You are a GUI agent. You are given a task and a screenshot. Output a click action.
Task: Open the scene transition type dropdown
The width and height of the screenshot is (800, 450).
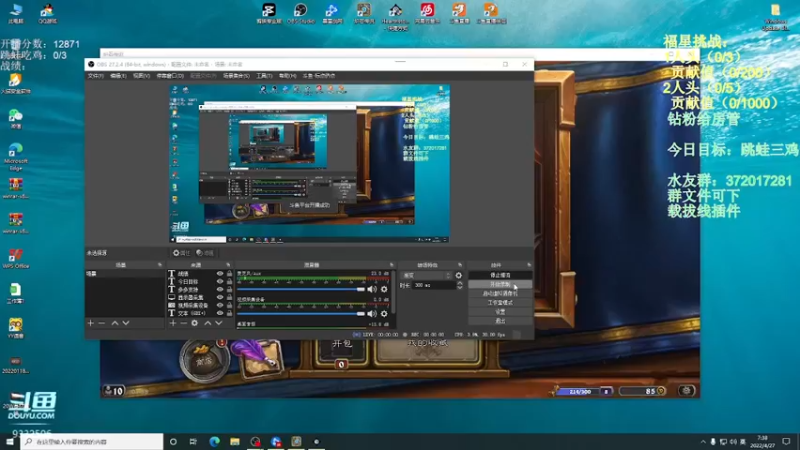click(427, 276)
